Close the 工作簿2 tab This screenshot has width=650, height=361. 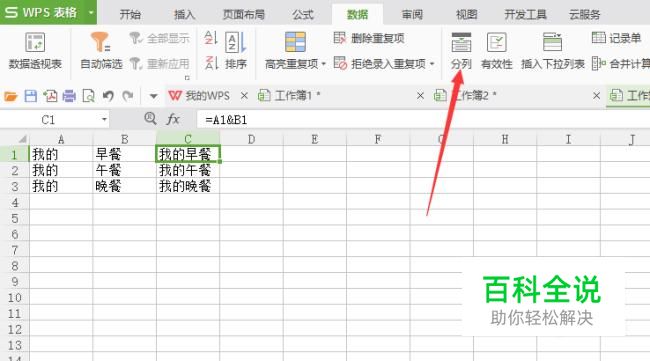pyautogui.click(x=597, y=96)
